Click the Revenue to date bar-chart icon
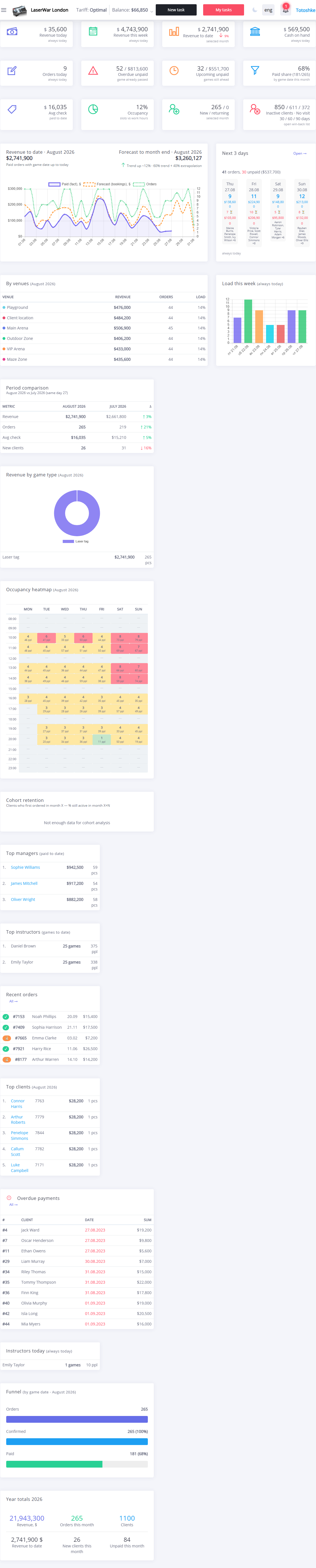Image resolution: width=316 pixels, height=1568 pixels. 174,32
